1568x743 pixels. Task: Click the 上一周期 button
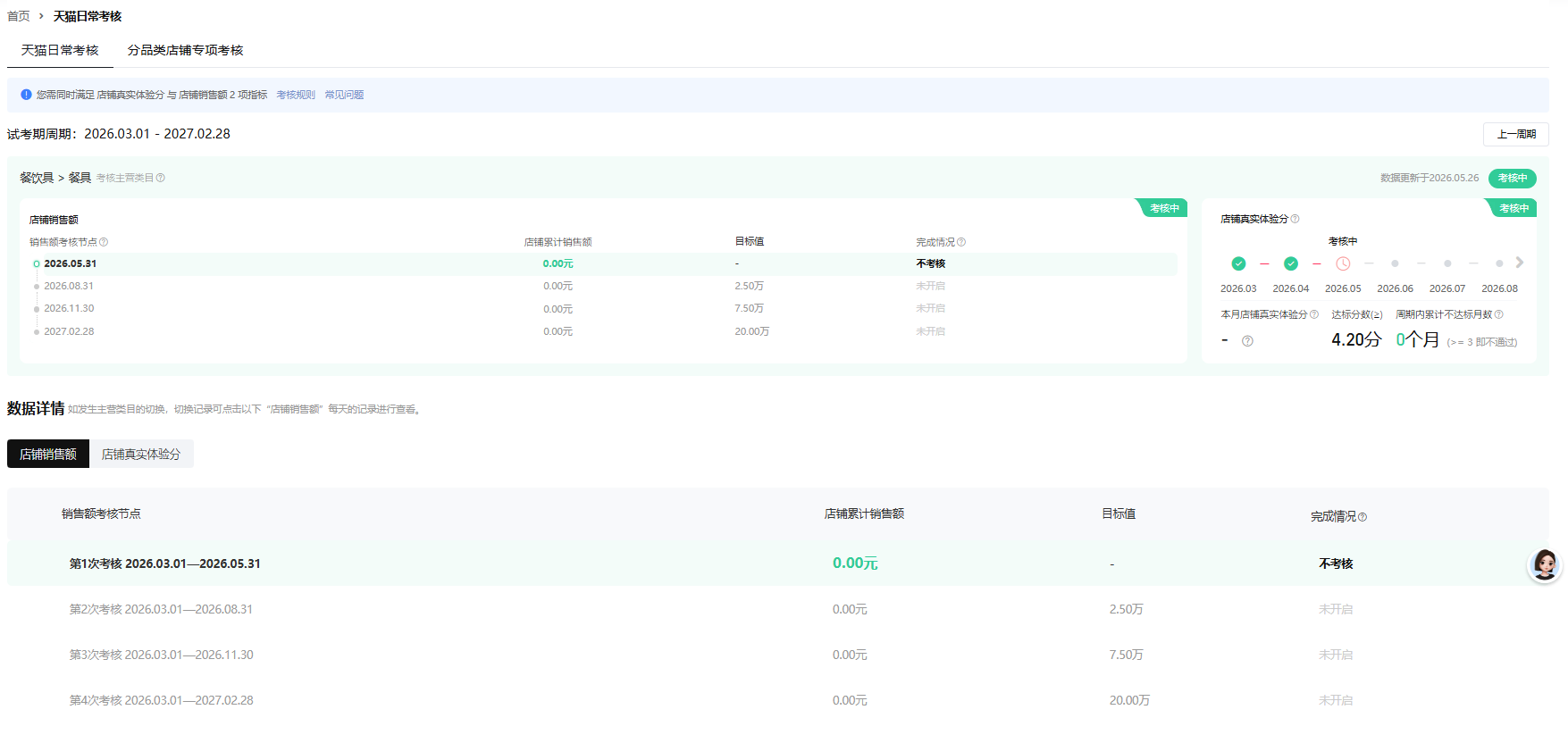coord(1516,134)
